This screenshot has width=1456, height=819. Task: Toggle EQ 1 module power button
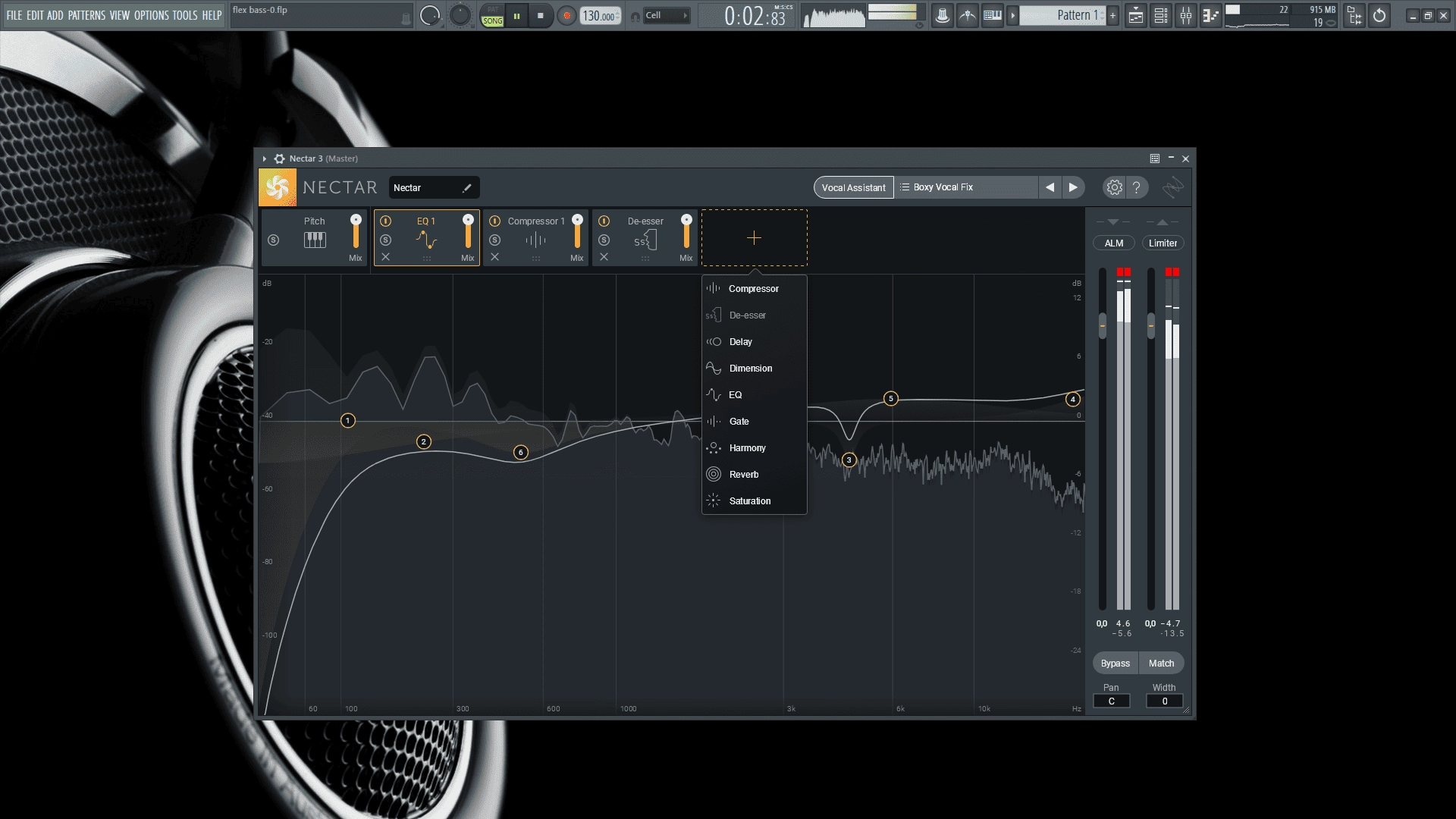pyautogui.click(x=385, y=221)
